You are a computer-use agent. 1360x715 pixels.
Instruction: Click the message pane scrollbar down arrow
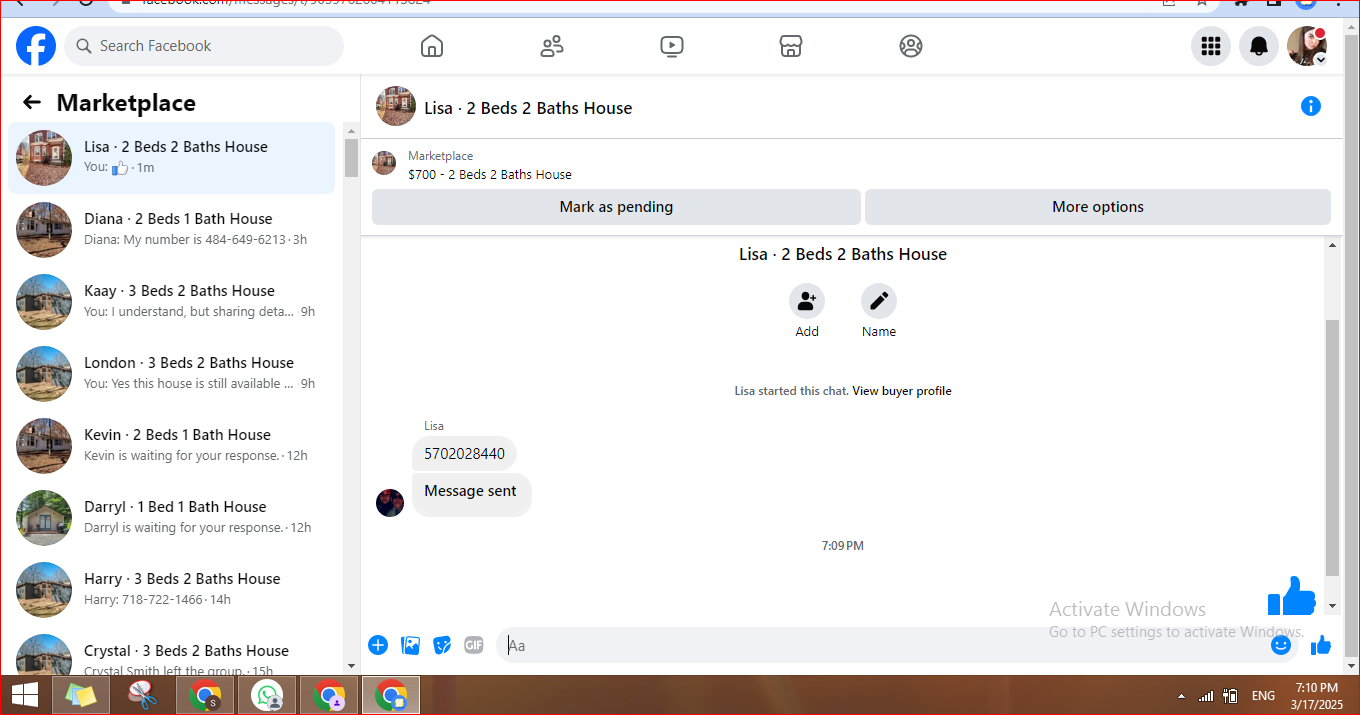[x=1332, y=606]
